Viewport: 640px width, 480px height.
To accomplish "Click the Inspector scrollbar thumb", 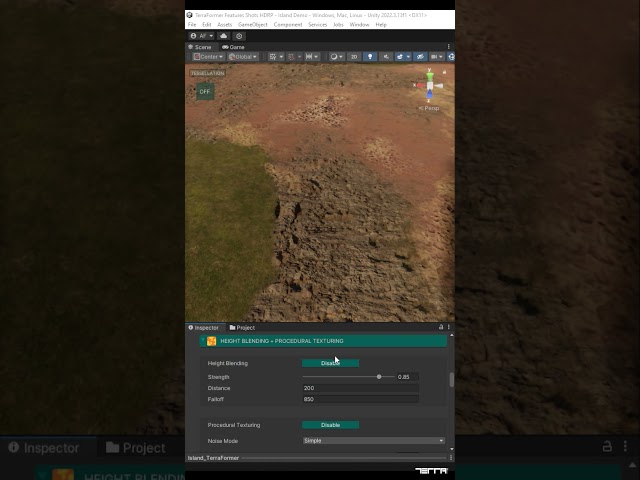I will (x=451, y=380).
